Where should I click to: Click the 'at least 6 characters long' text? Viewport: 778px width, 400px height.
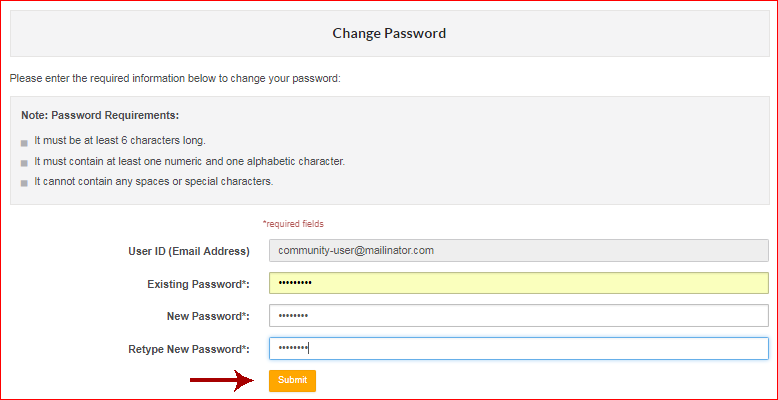coord(120,140)
